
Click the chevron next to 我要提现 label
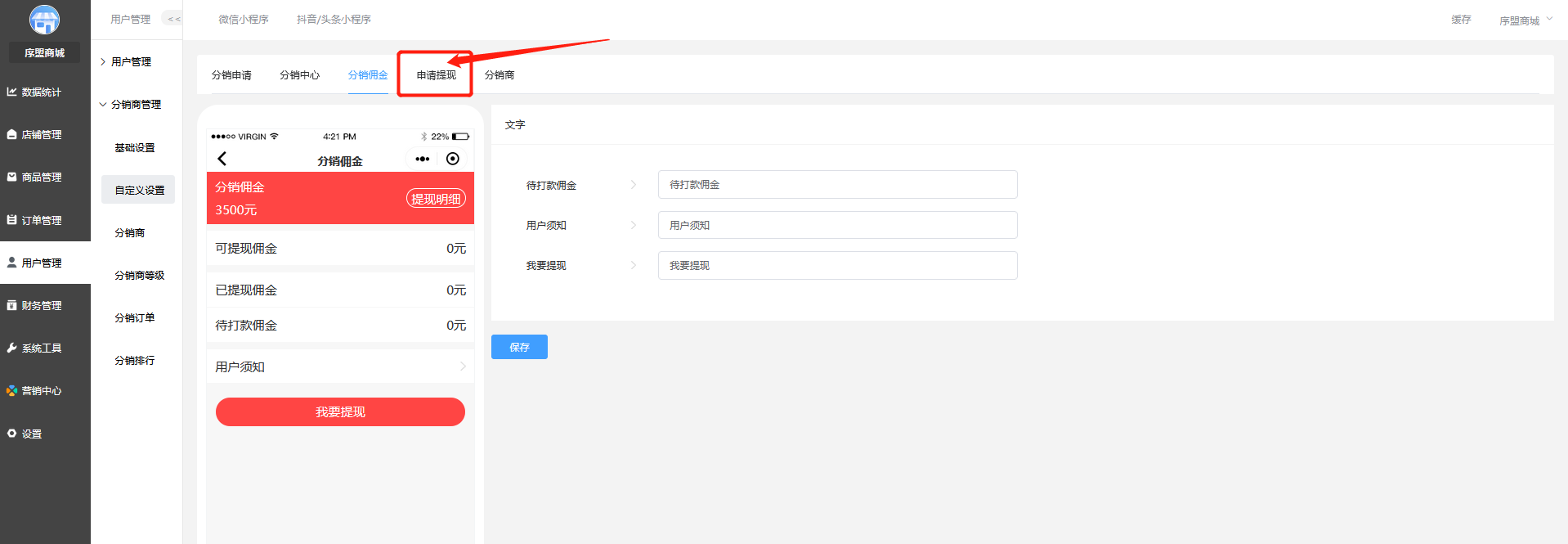[634, 265]
